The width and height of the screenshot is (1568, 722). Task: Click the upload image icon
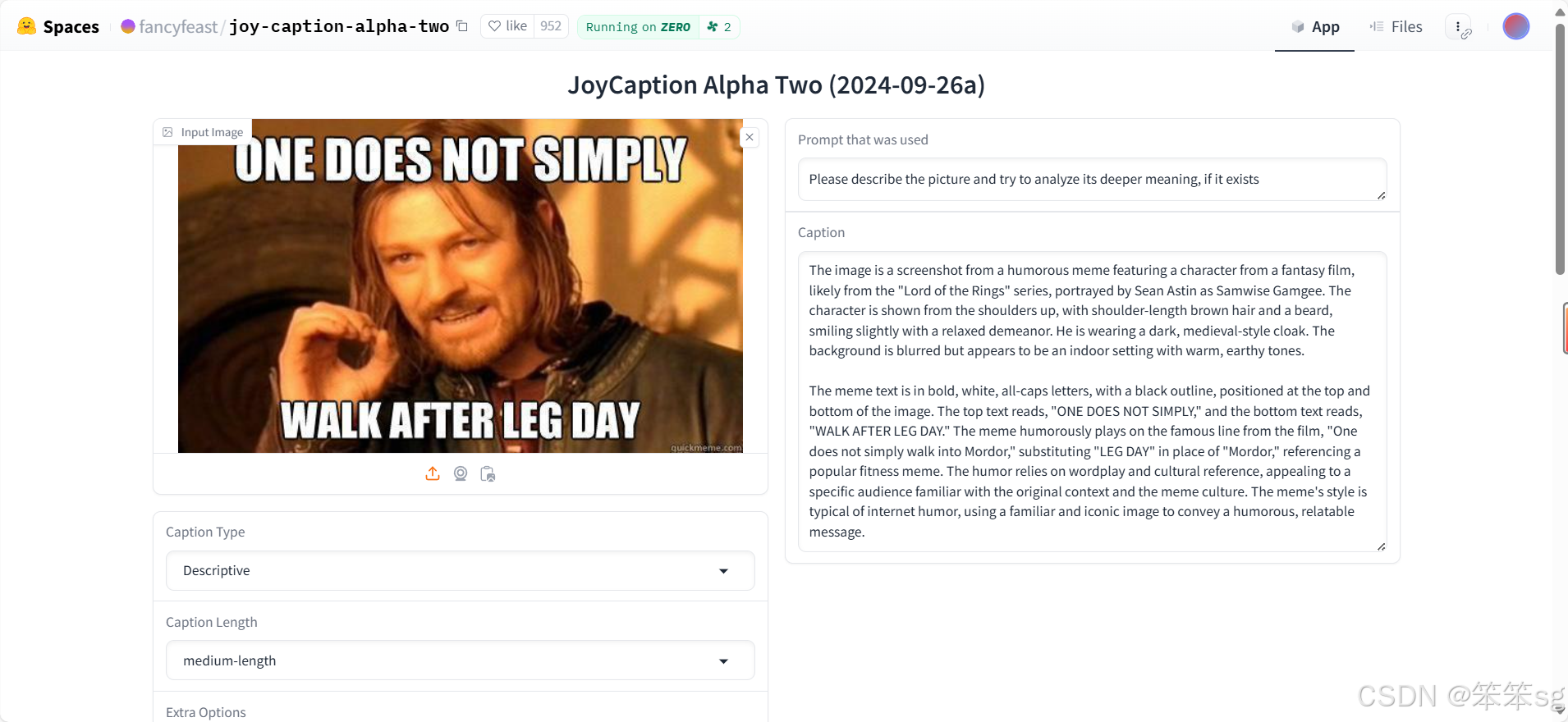click(x=433, y=473)
